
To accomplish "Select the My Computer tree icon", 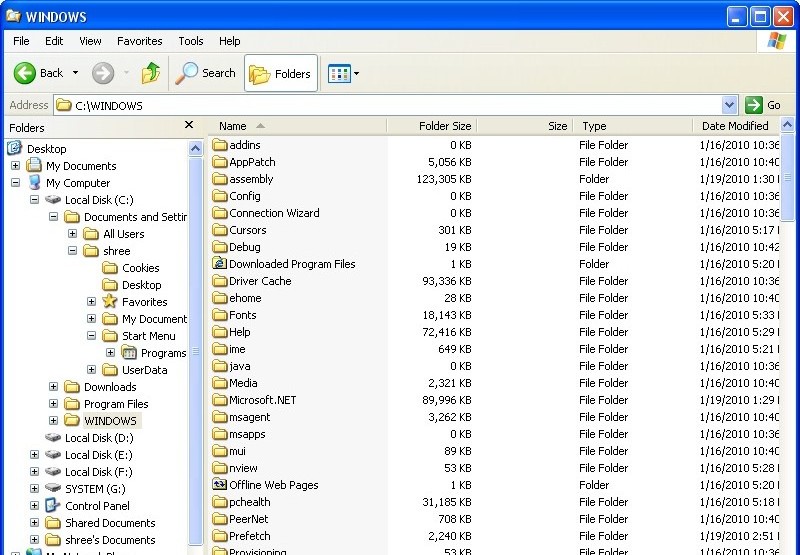I will [x=34, y=182].
